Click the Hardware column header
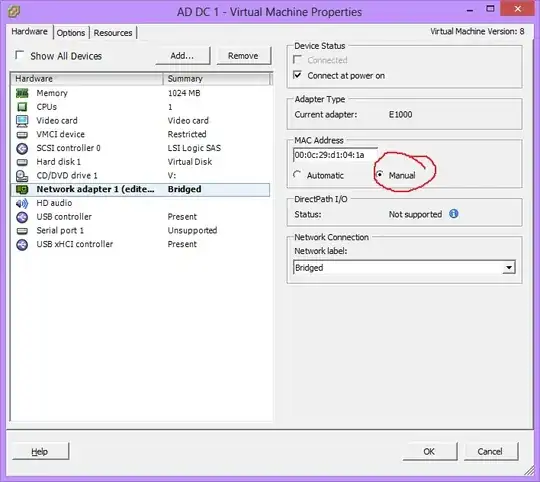 tap(87, 79)
